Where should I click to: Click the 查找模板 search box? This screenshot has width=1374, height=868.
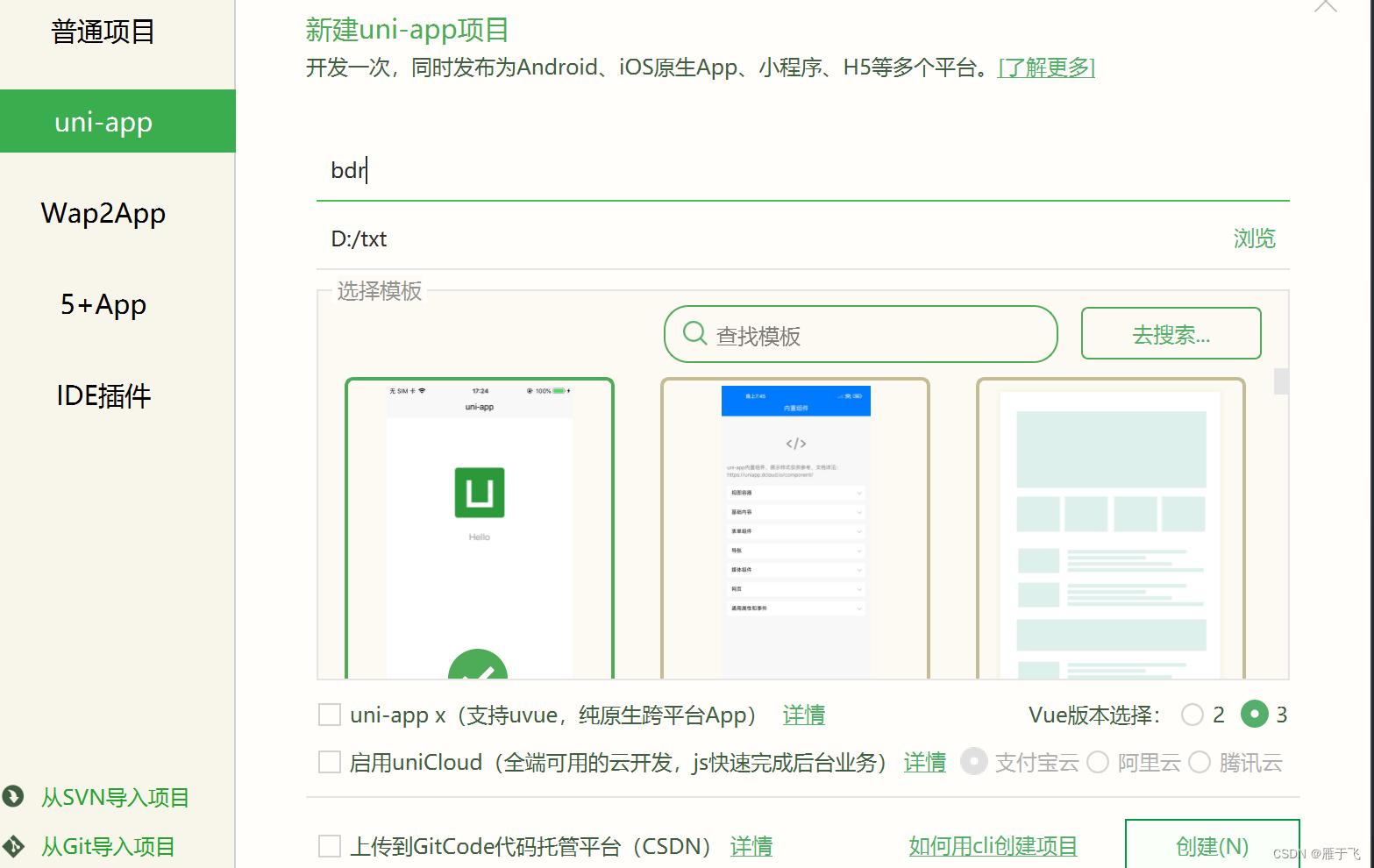pyautogui.click(x=861, y=334)
